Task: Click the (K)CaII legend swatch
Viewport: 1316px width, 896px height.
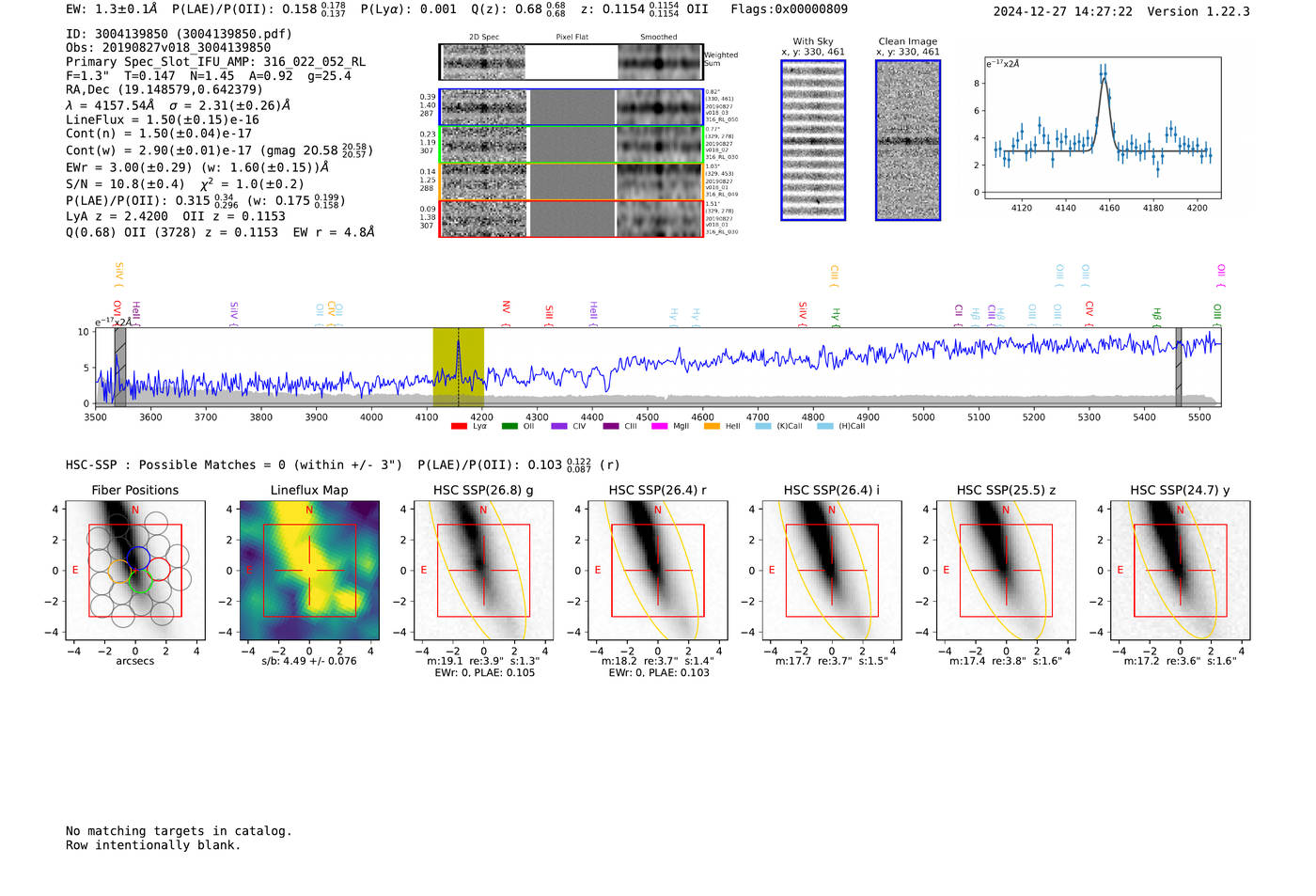Action: (763, 427)
